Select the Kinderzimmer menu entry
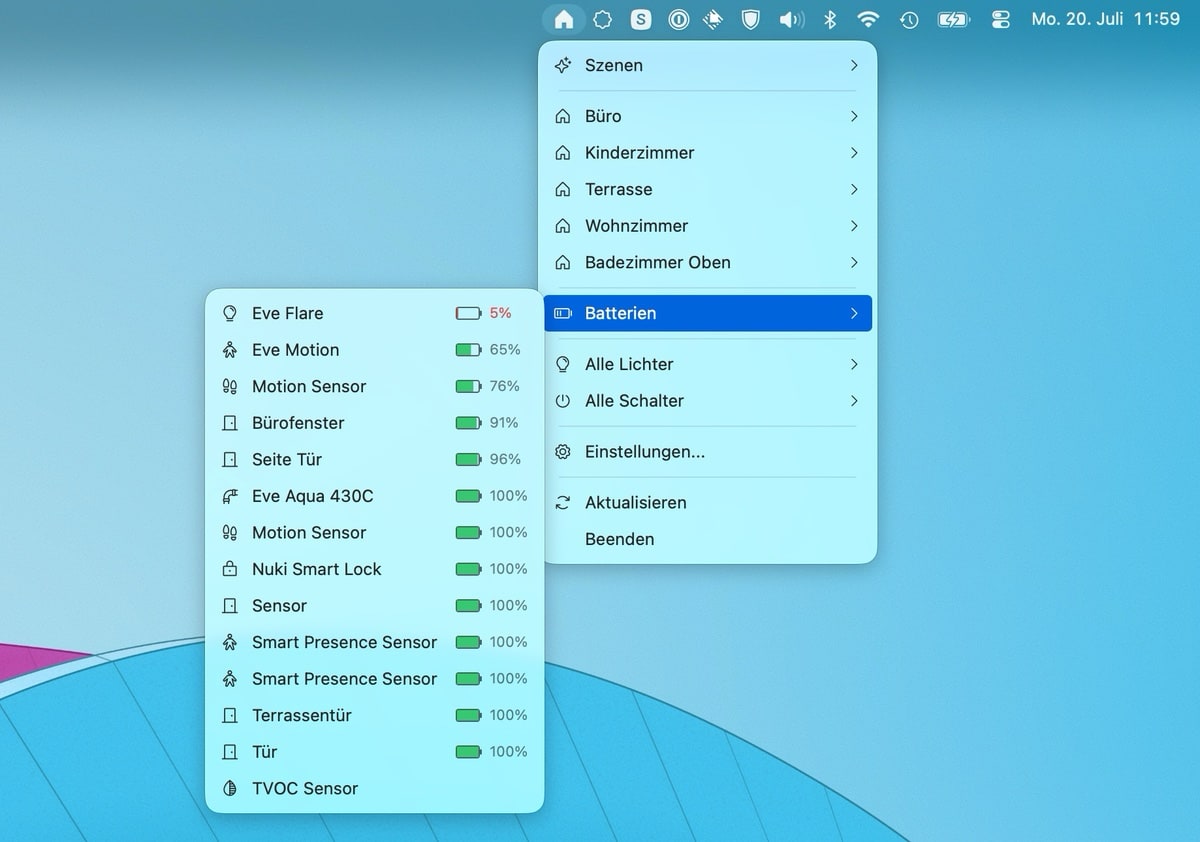Screen dimensions: 1200x842 (708, 153)
